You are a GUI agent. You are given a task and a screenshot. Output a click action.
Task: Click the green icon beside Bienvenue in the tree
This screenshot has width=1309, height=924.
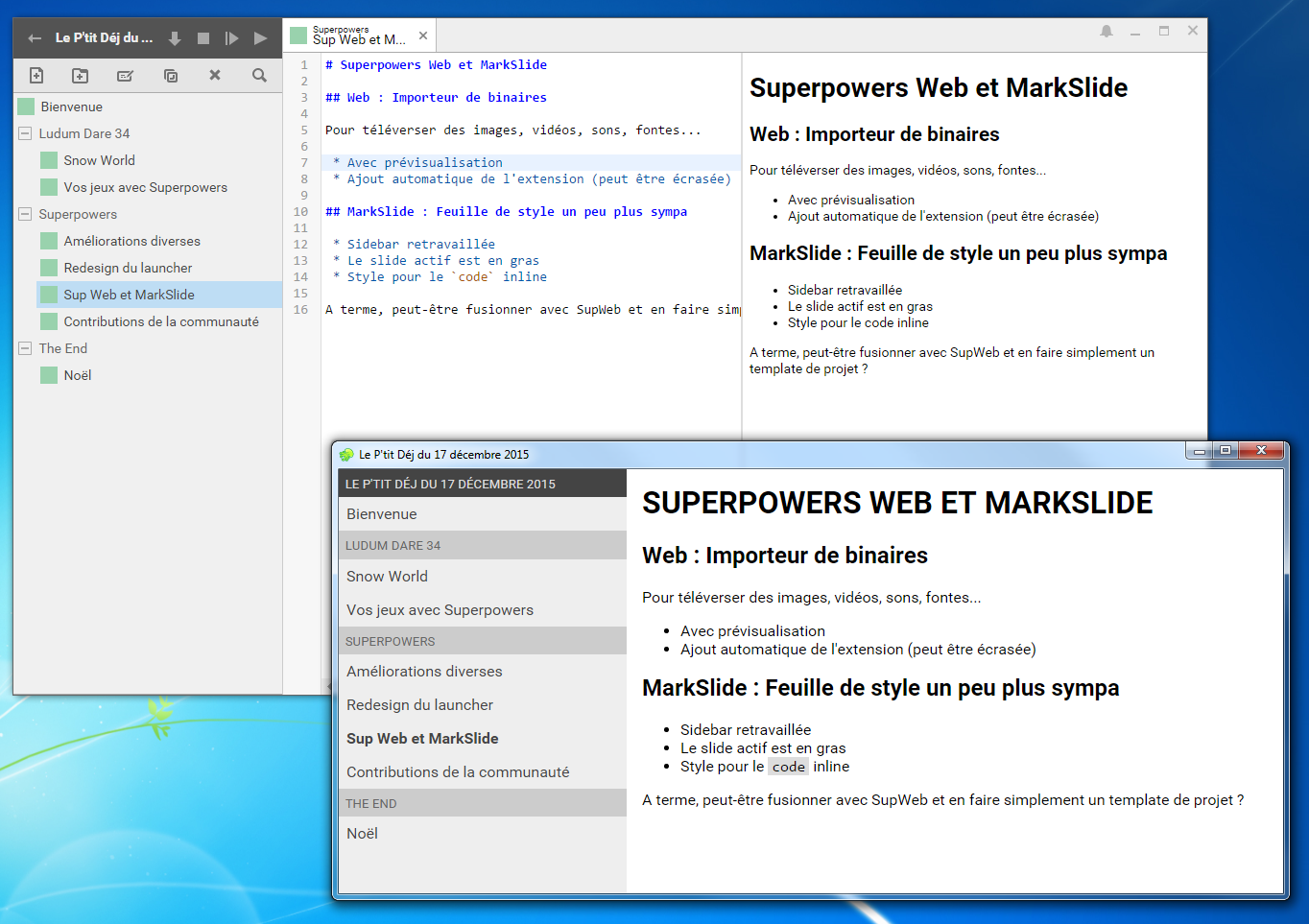(26, 107)
